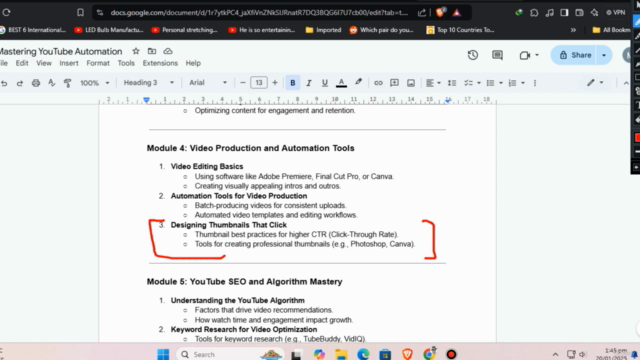
Task: Toggle numbered list icon
Action: click(x=512, y=83)
